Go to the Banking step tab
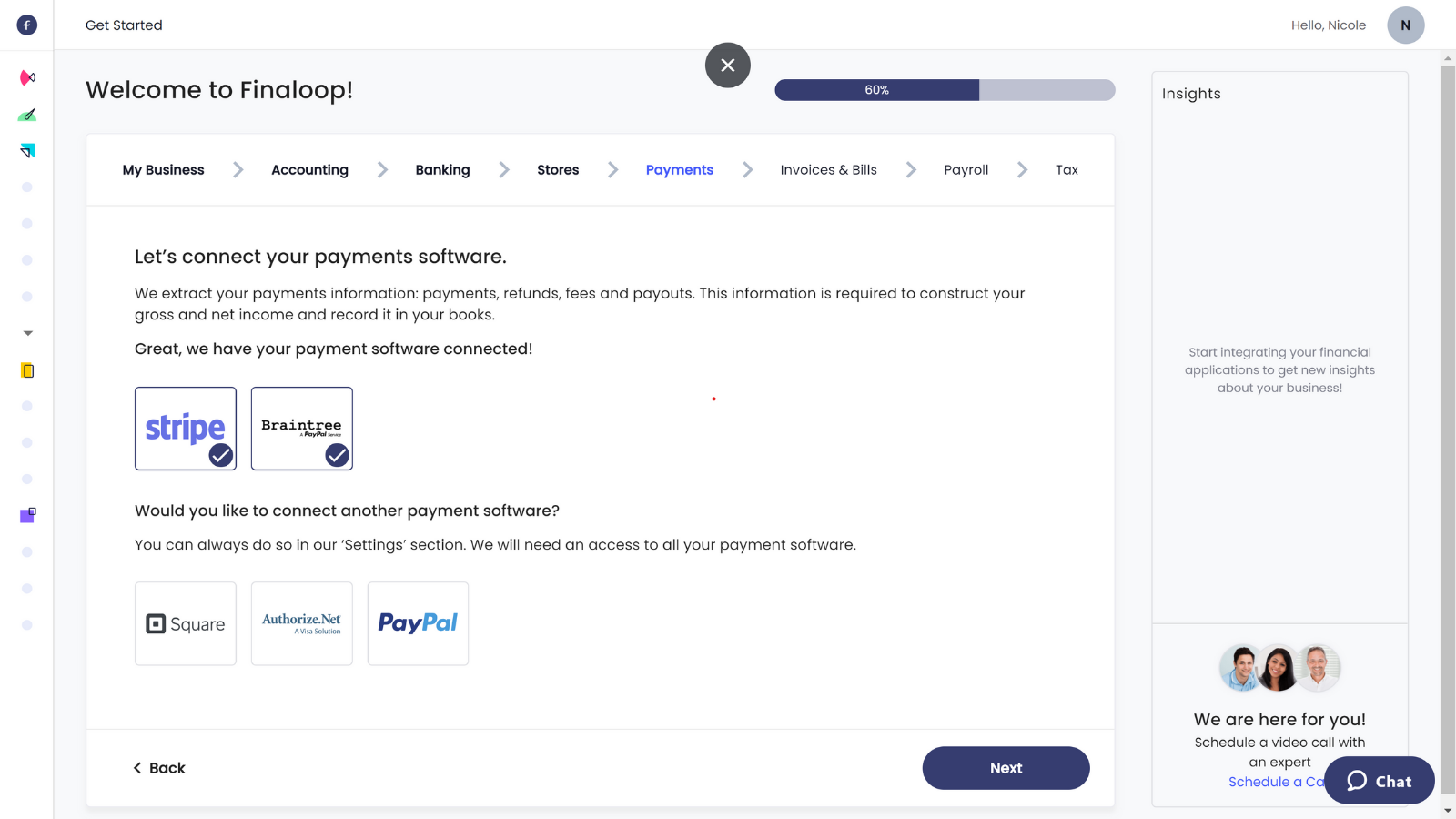Image resolution: width=1456 pixels, height=819 pixels. 442,170
